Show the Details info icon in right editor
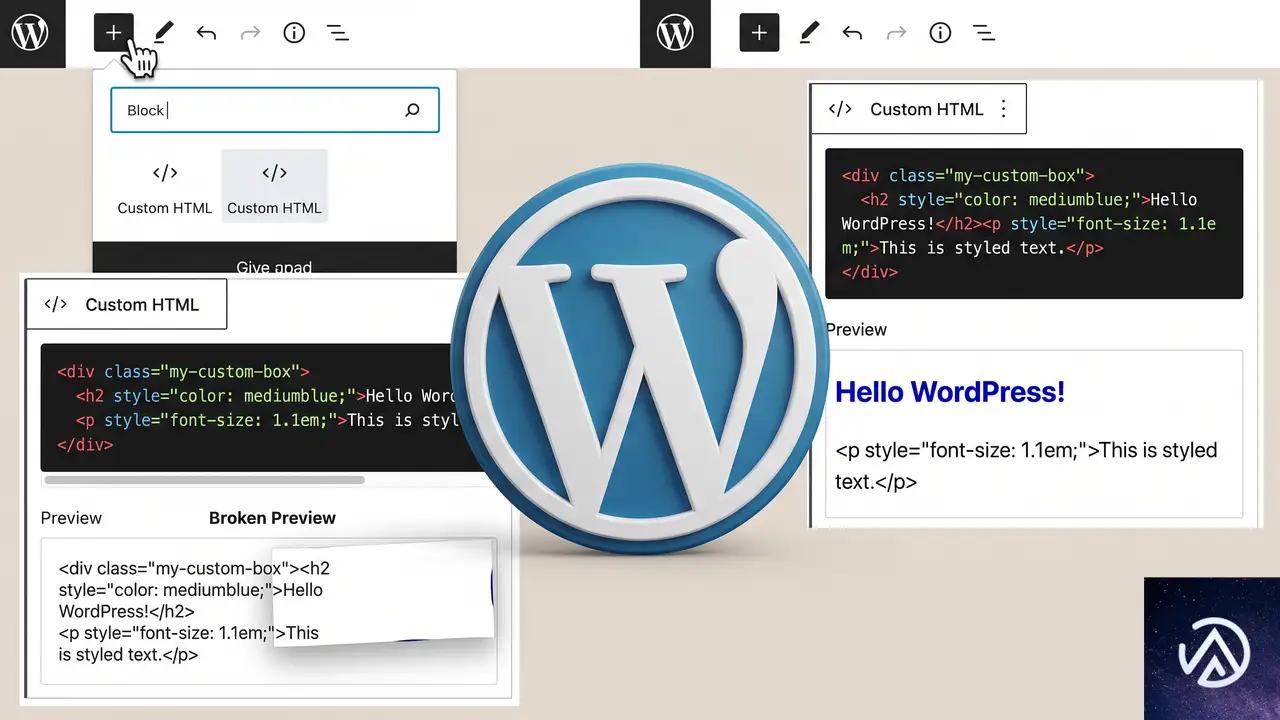The height and width of the screenshot is (720, 1280). pos(940,33)
